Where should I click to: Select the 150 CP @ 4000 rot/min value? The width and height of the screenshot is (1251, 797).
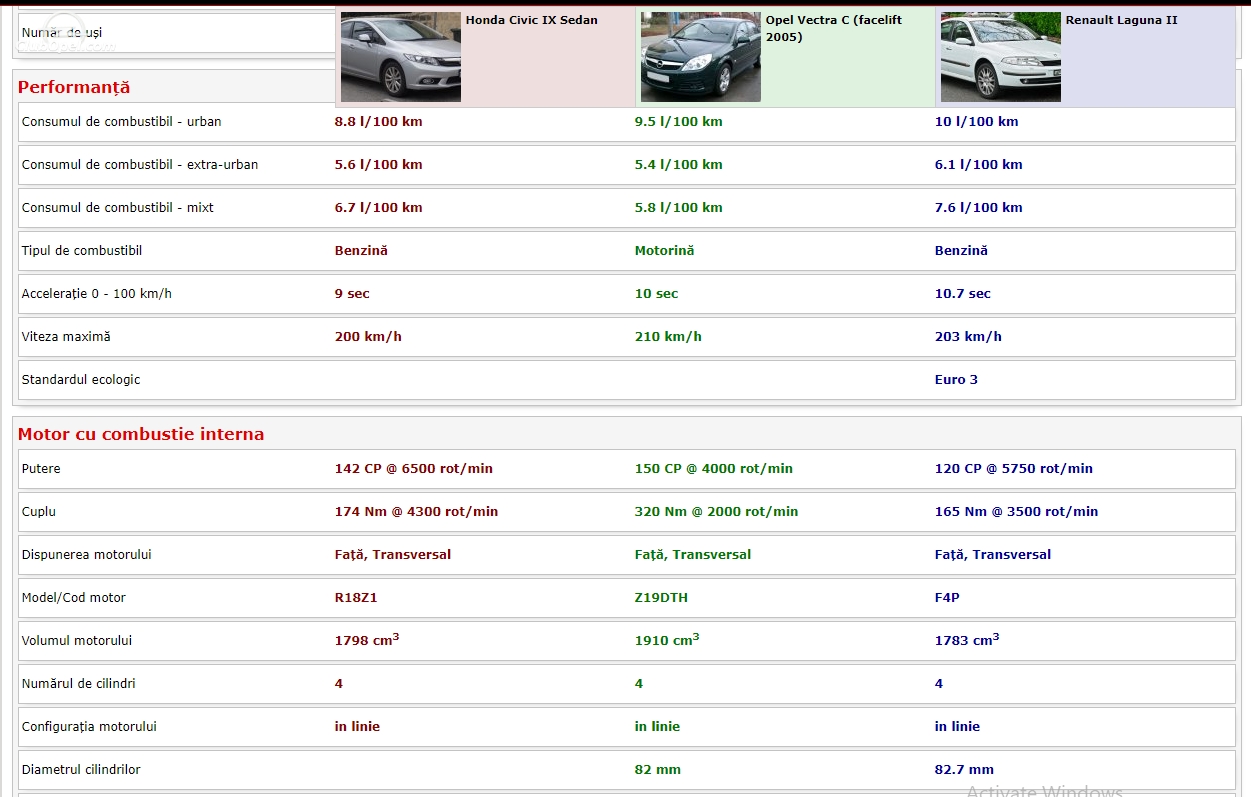coord(714,469)
